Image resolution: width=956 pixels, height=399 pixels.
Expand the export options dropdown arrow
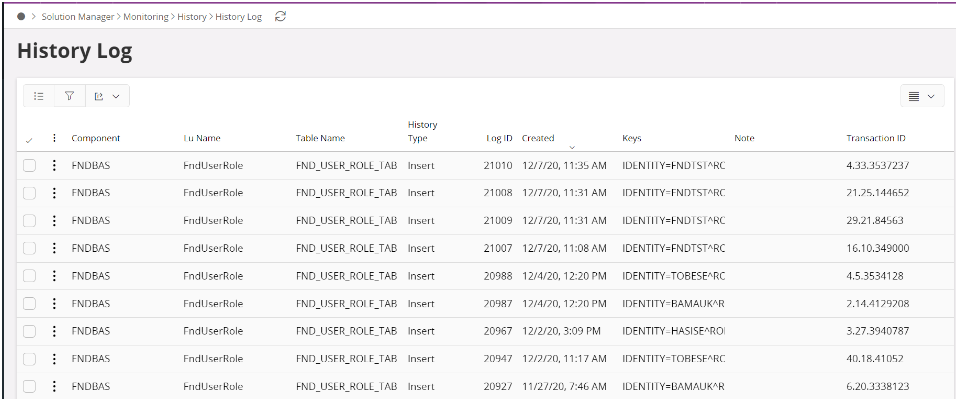(116, 96)
